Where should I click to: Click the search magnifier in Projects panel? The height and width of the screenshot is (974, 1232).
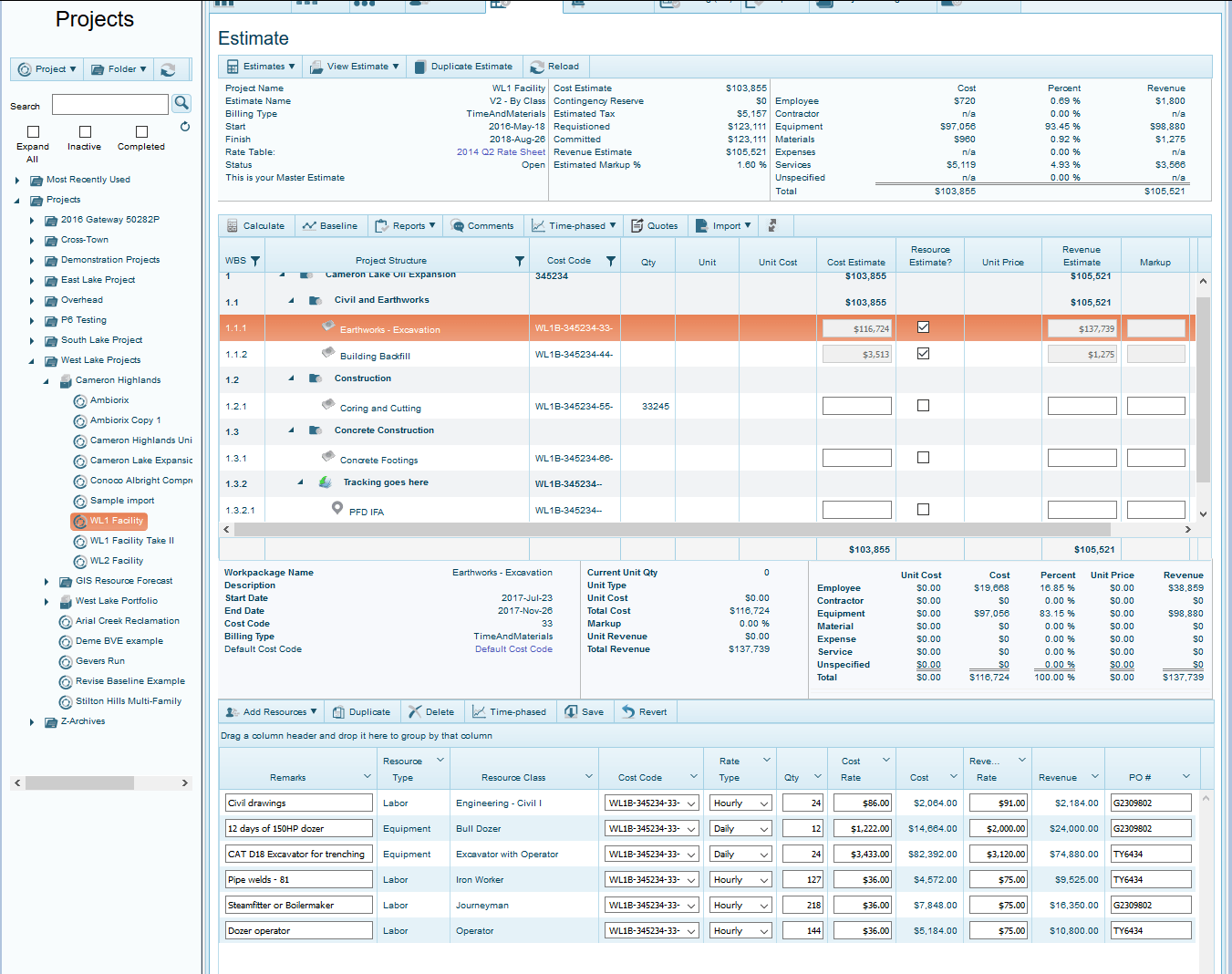tap(181, 103)
